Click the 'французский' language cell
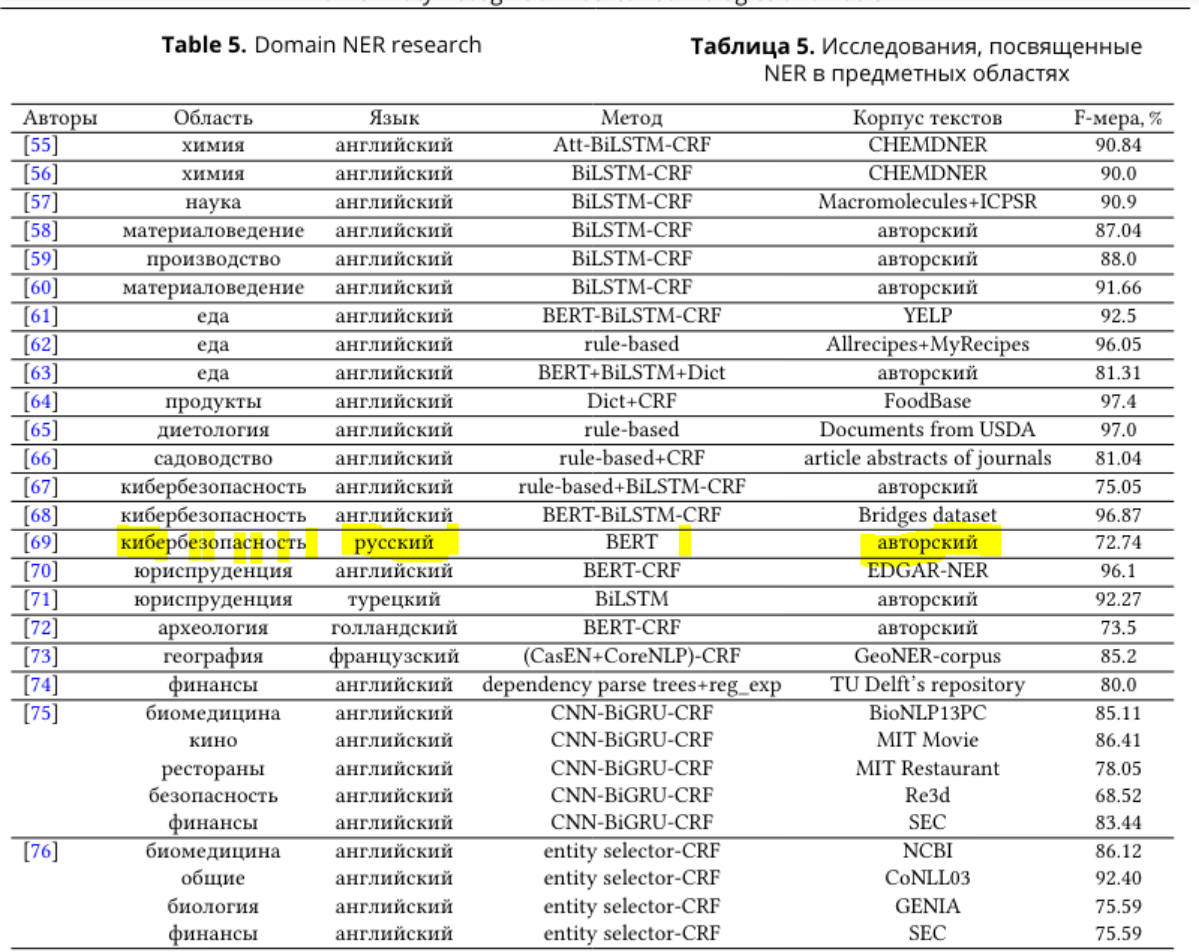 point(394,656)
